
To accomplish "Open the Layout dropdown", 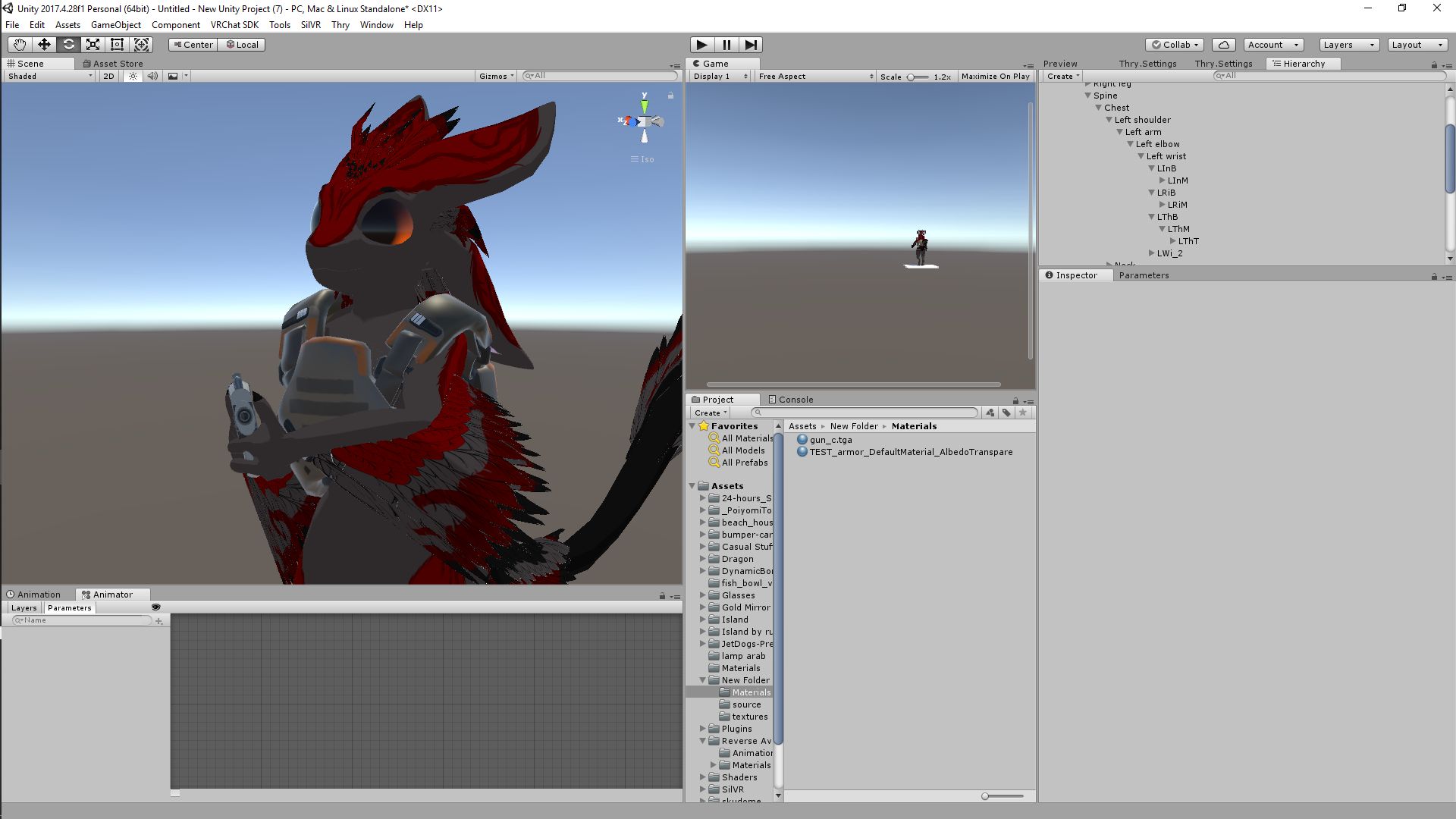I will point(1417,45).
